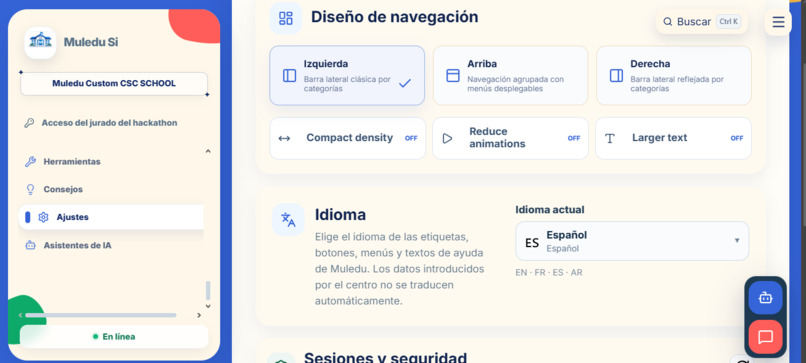Open the Idioma actual Español dropdown
The width and height of the screenshot is (806, 363).
tap(632, 241)
